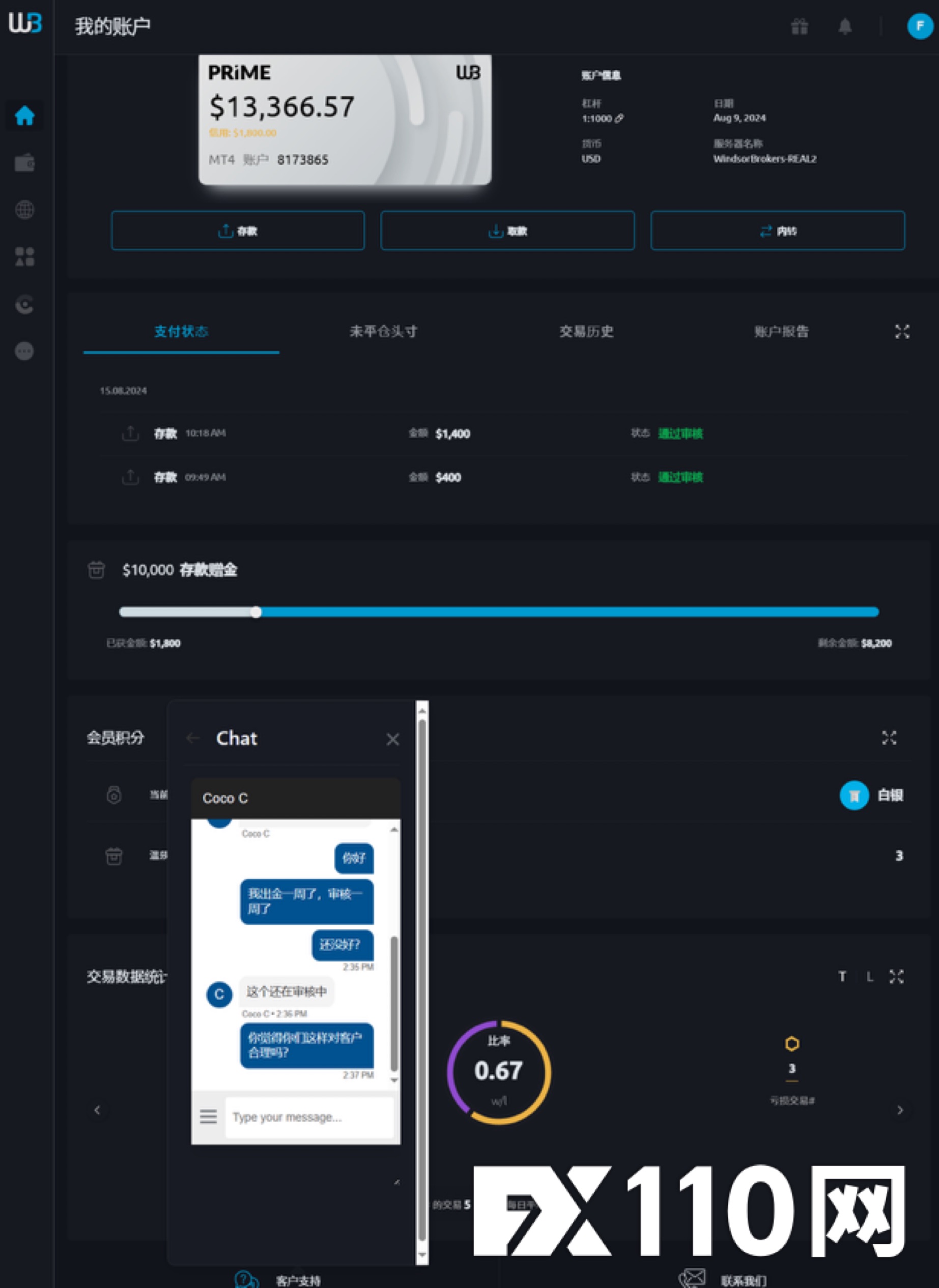Switch to the 未平仓头寸 tab
The height and width of the screenshot is (1288, 939).
click(383, 332)
